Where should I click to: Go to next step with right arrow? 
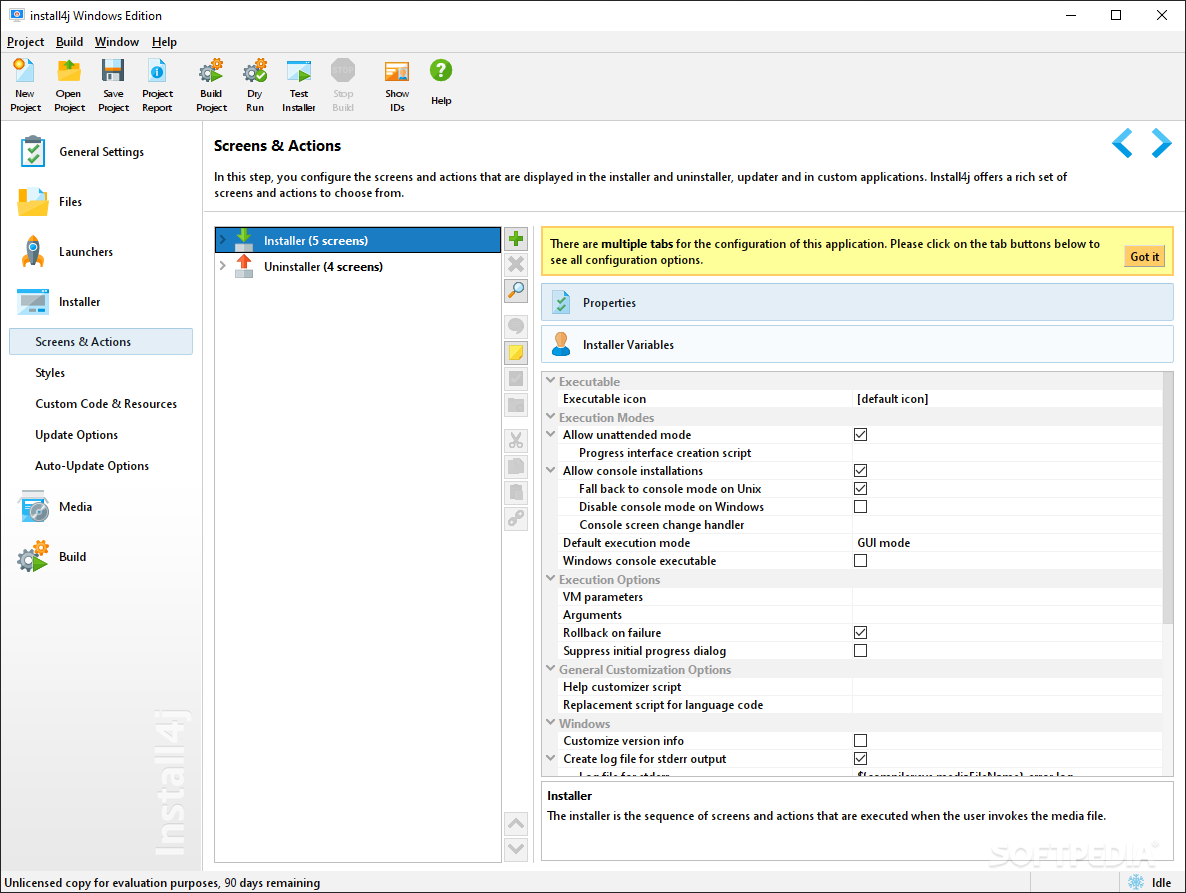(1161, 143)
